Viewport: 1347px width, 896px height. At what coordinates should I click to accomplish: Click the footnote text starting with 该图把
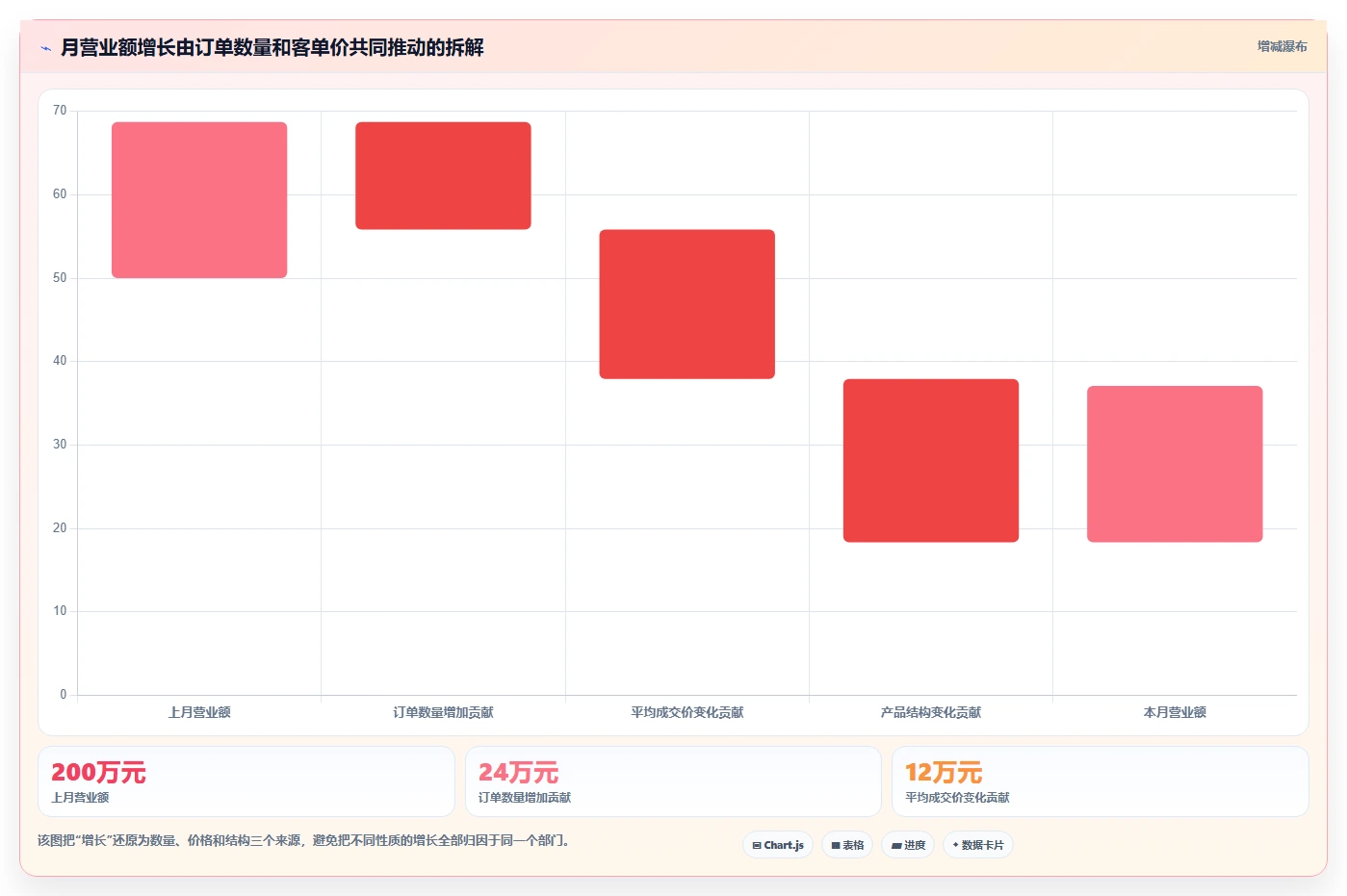pos(304,840)
